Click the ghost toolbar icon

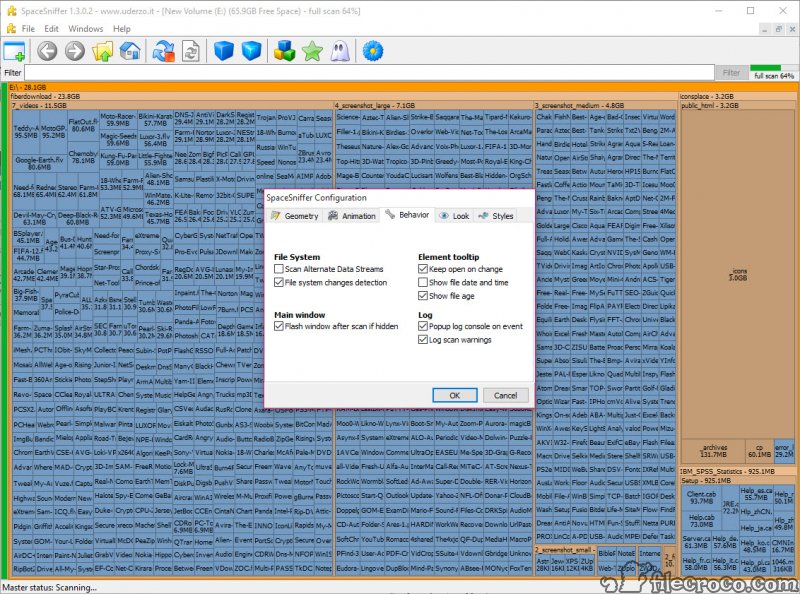coord(340,51)
